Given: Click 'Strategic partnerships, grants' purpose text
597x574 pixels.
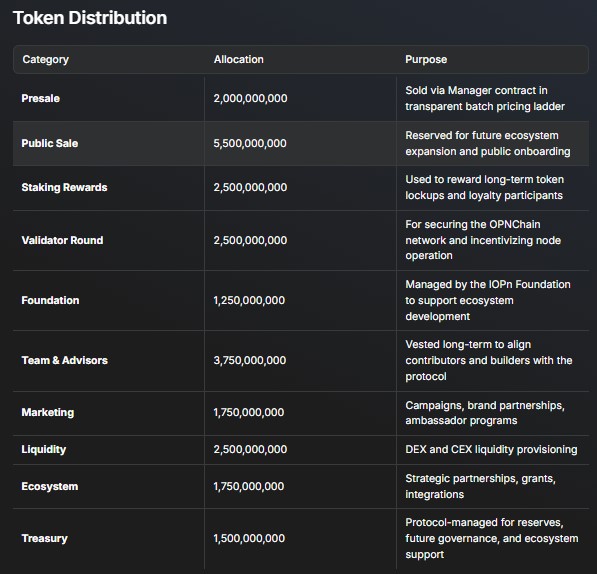Looking at the screenshot, I should (480, 486).
